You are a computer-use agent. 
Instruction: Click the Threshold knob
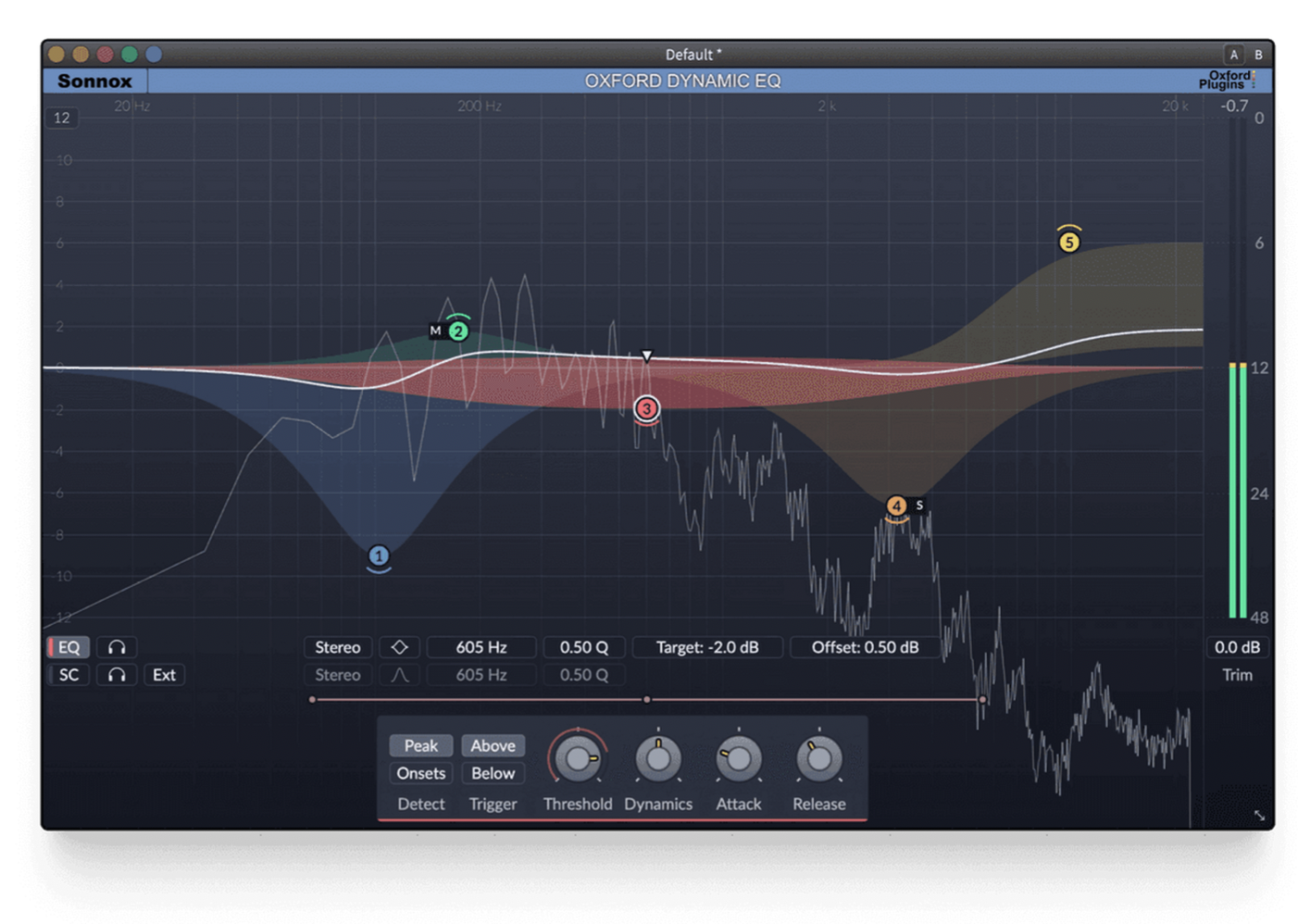578,758
